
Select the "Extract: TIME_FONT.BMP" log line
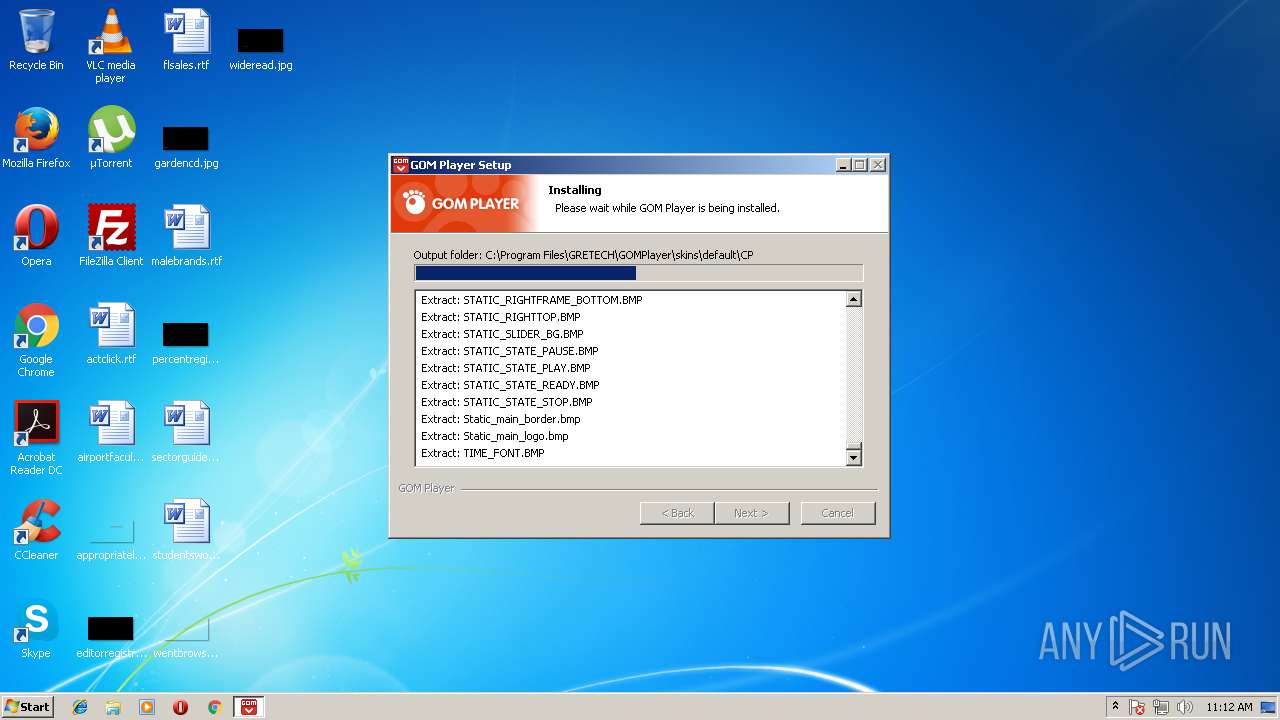pos(483,453)
